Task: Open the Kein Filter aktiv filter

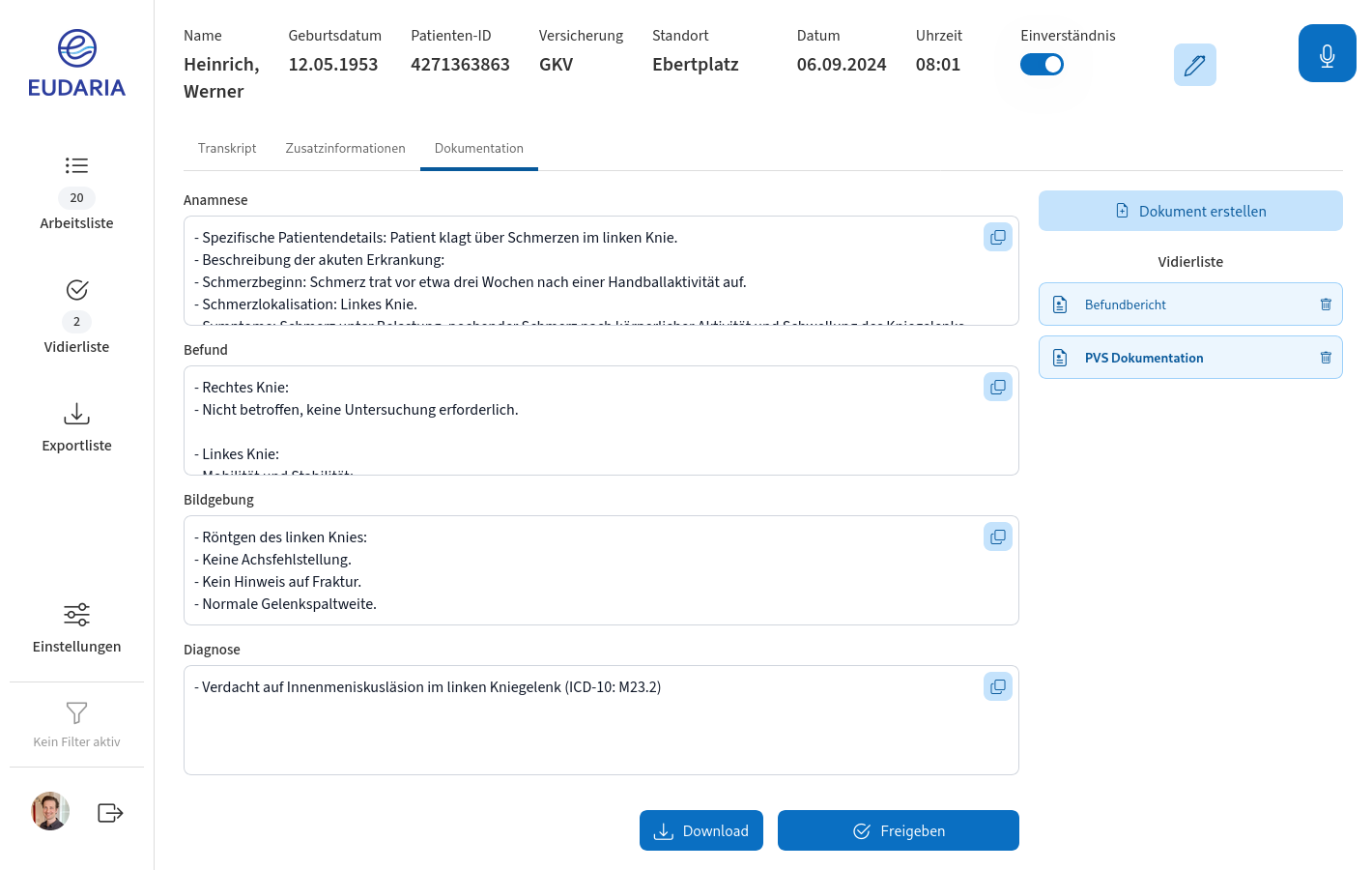Action: click(76, 724)
